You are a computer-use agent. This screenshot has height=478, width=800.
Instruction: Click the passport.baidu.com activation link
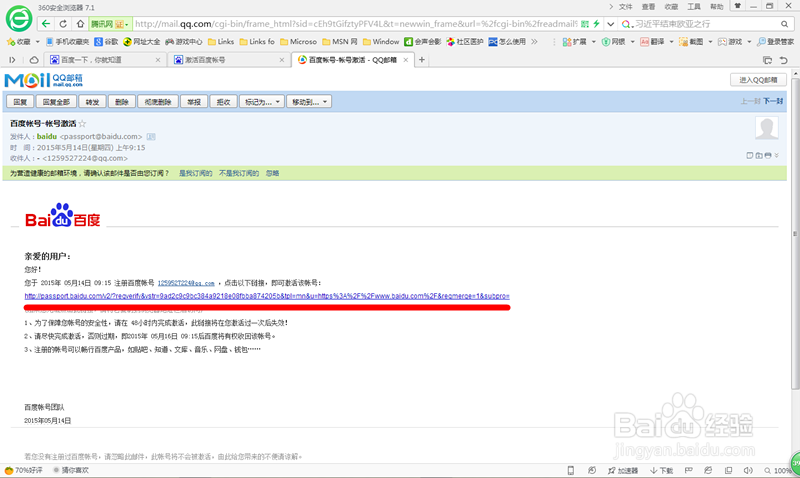(267, 296)
